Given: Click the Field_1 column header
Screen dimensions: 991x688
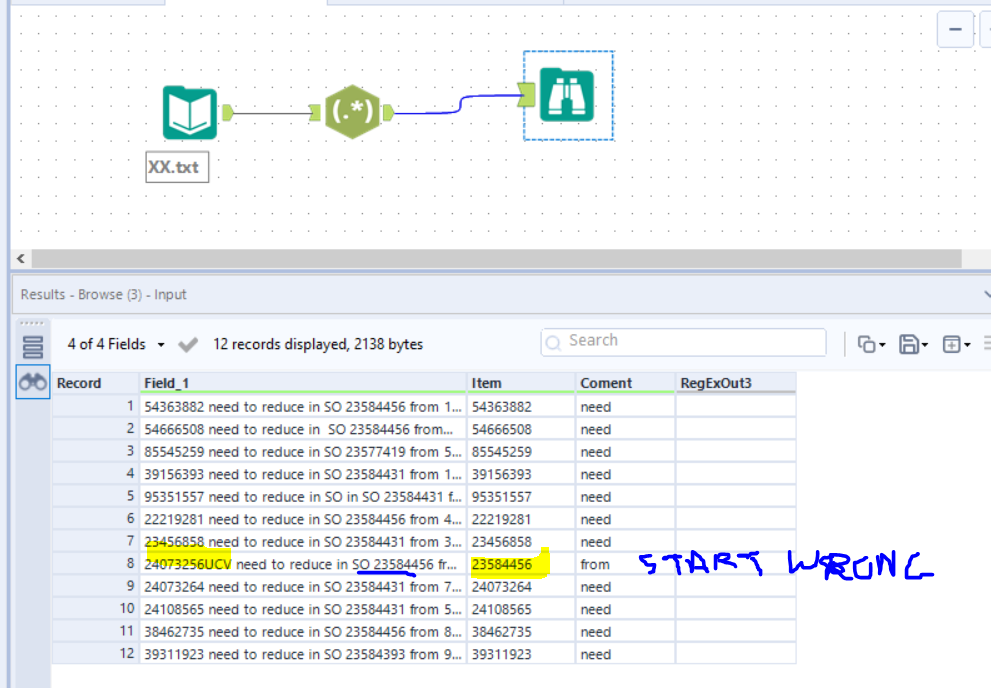Looking at the screenshot, I should 303,383.
